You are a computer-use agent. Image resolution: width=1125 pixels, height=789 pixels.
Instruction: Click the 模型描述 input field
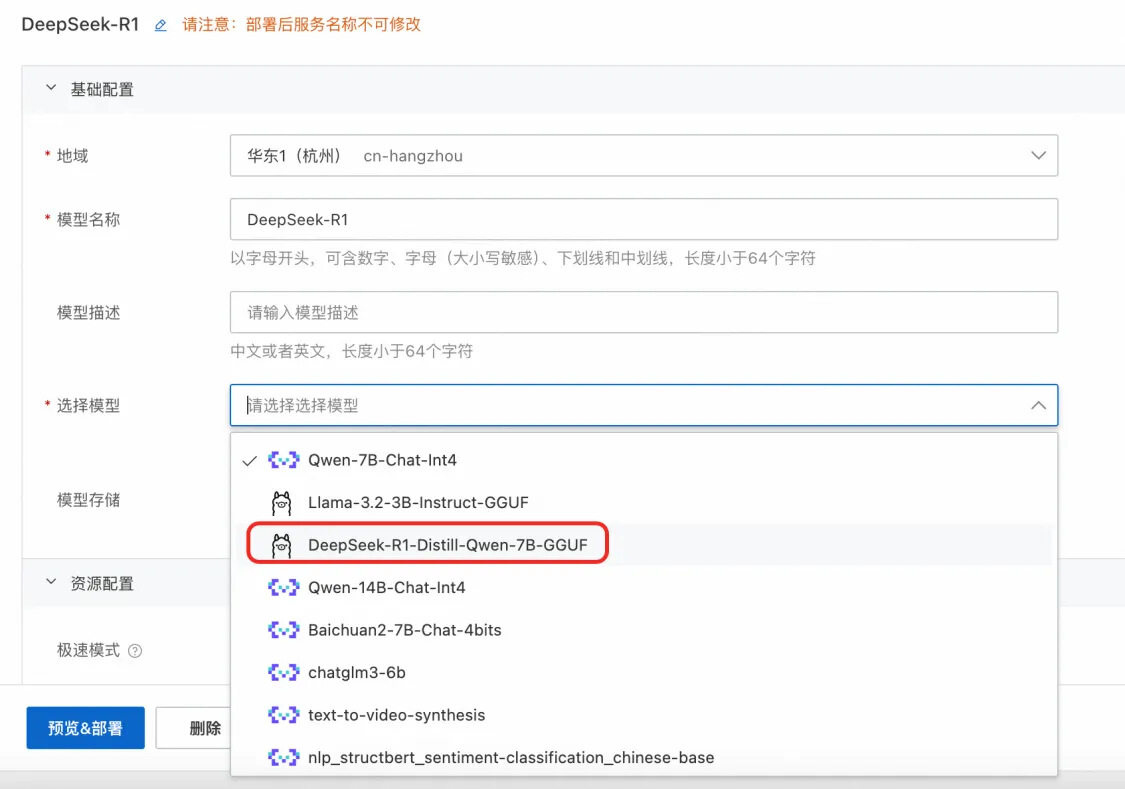640,312
